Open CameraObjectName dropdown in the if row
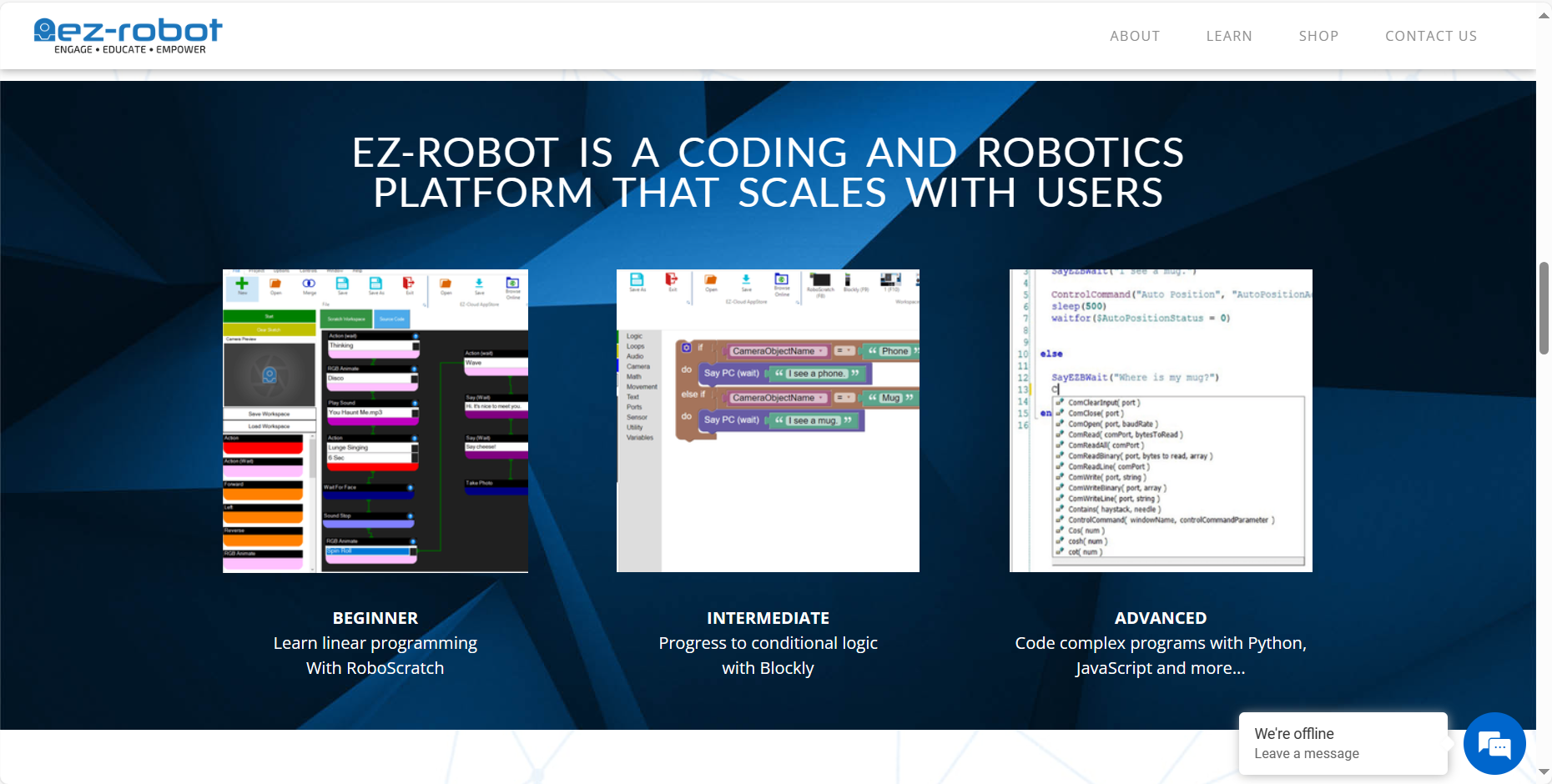 (x=778, y=351)
